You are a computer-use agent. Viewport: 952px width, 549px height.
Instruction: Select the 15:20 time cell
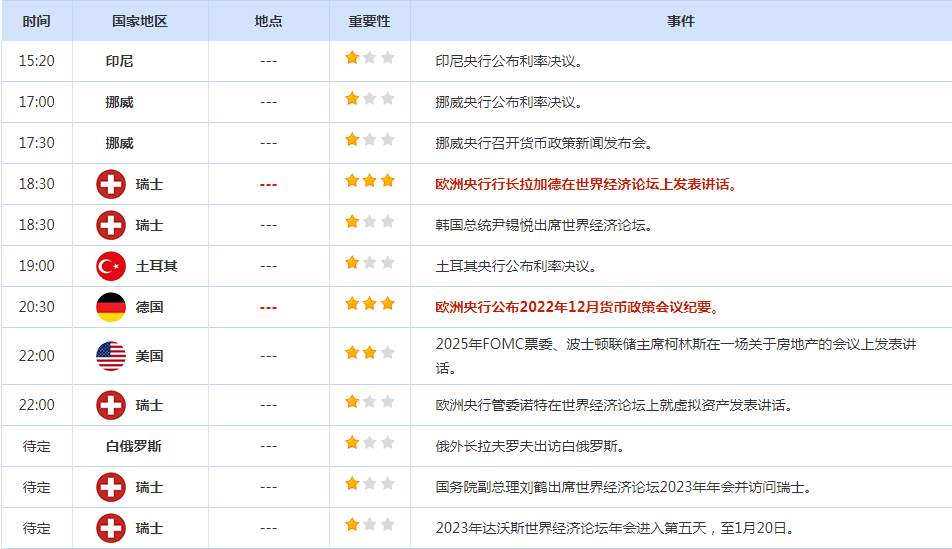tap(36, 61)
